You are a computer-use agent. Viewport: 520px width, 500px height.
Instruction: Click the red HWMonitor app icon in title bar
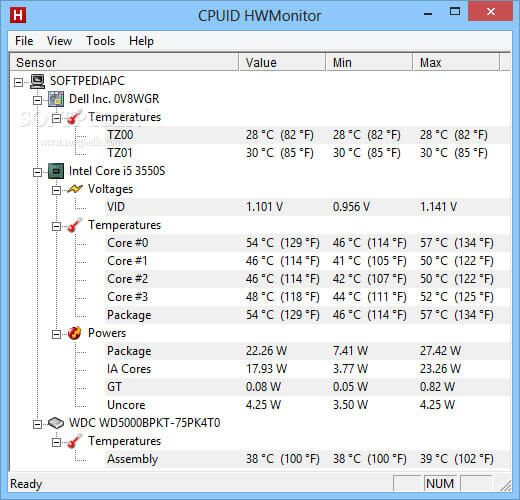coord(18,15)
